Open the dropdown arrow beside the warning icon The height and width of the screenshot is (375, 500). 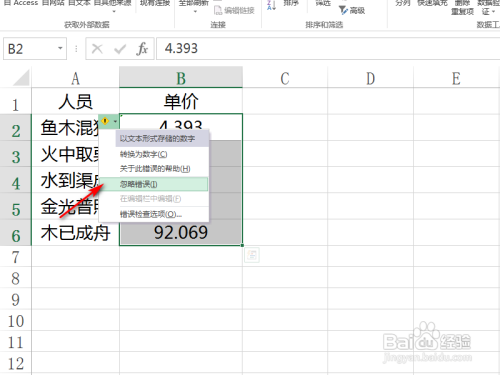tap(115, 121)
